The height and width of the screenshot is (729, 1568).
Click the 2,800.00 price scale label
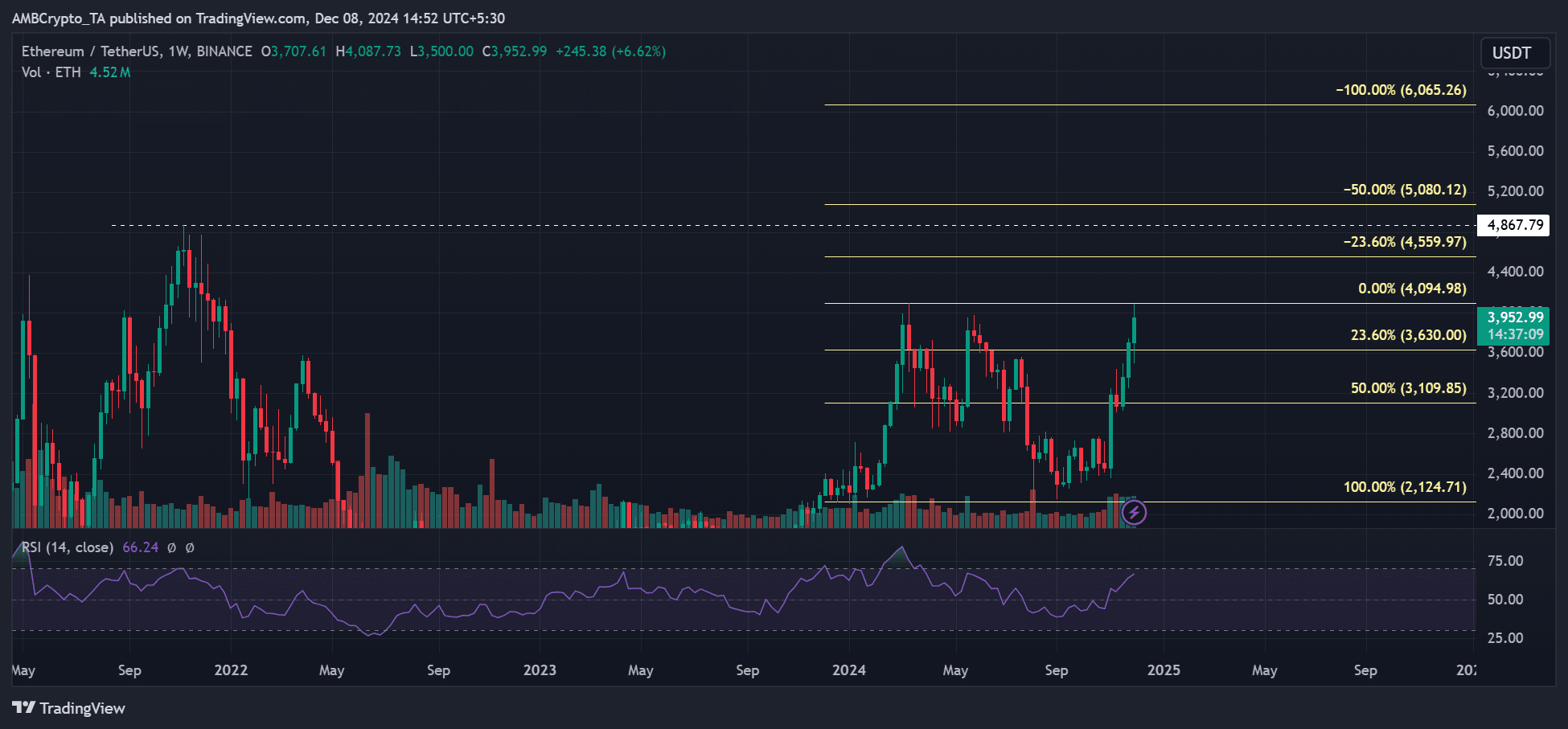click(1515, 433)
